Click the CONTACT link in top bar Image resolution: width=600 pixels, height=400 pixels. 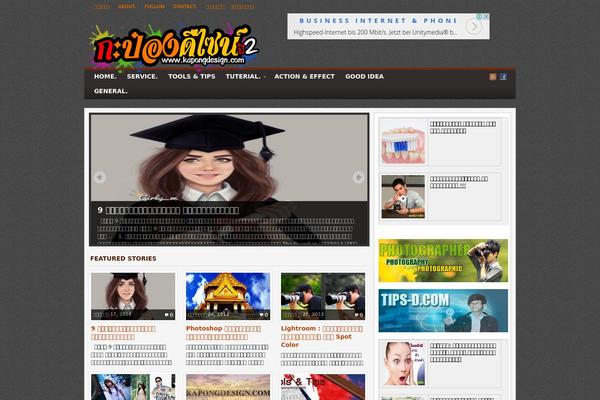click(x=184, y=7)
